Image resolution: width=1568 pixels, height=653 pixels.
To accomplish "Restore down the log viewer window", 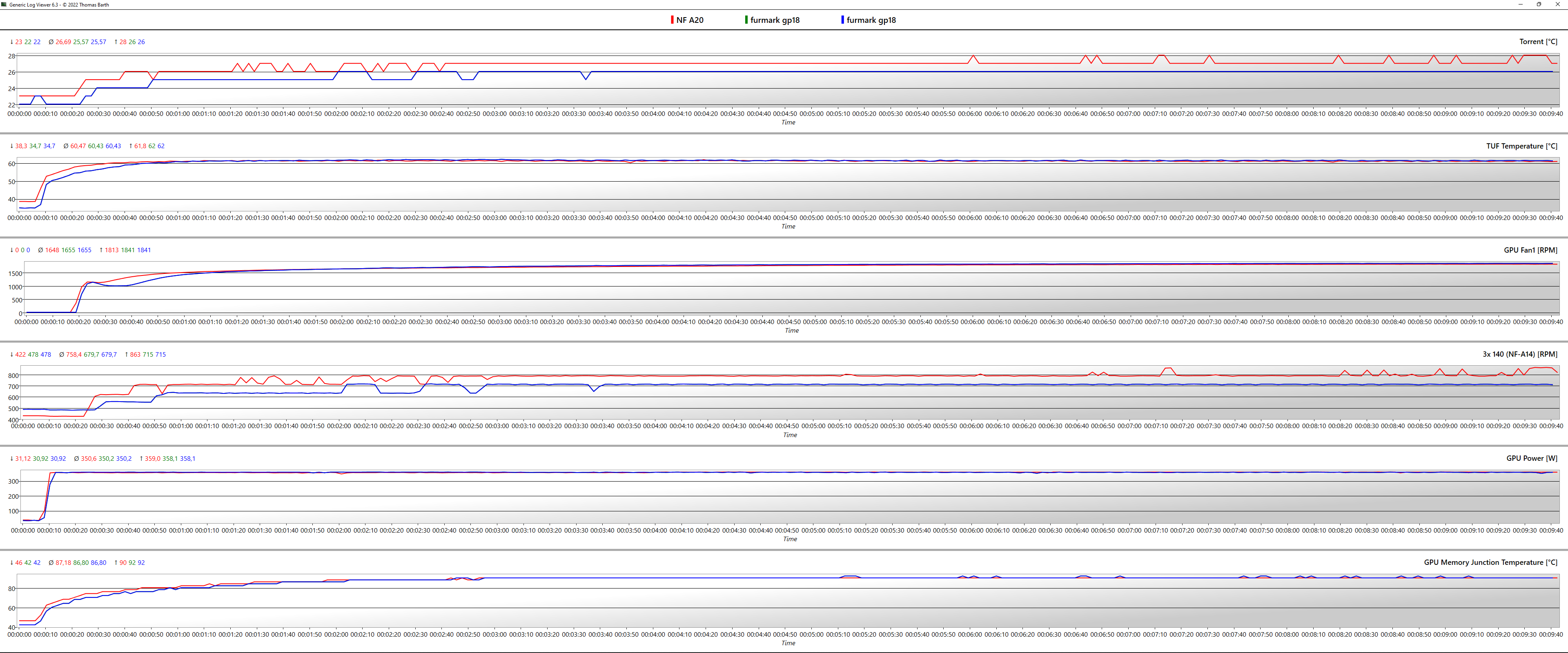I will 1539,4.
